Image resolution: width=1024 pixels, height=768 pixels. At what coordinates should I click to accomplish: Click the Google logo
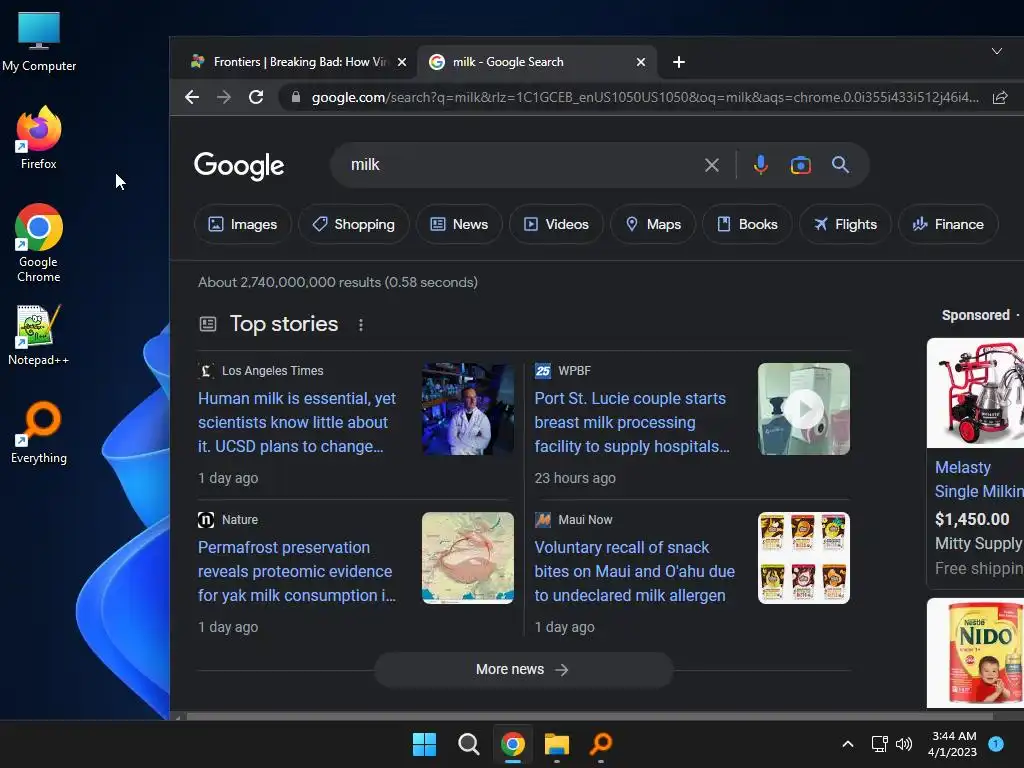click(x=239, y=166)
